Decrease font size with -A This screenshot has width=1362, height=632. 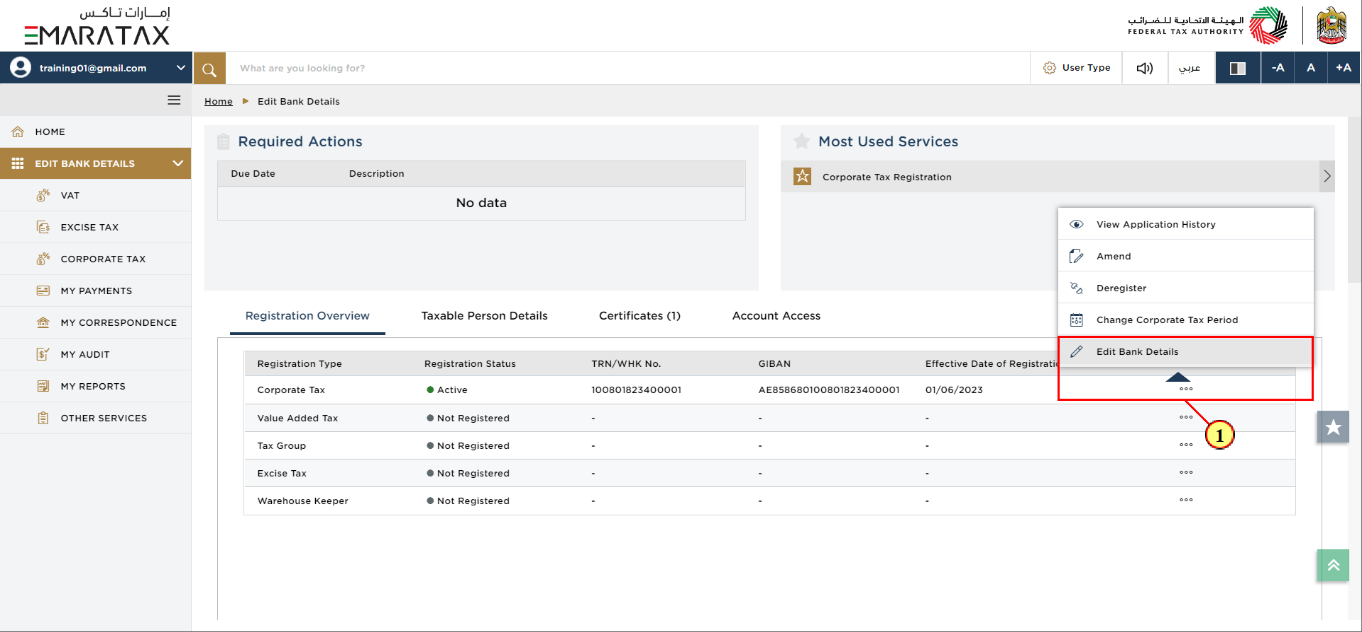pos(1278,68)
